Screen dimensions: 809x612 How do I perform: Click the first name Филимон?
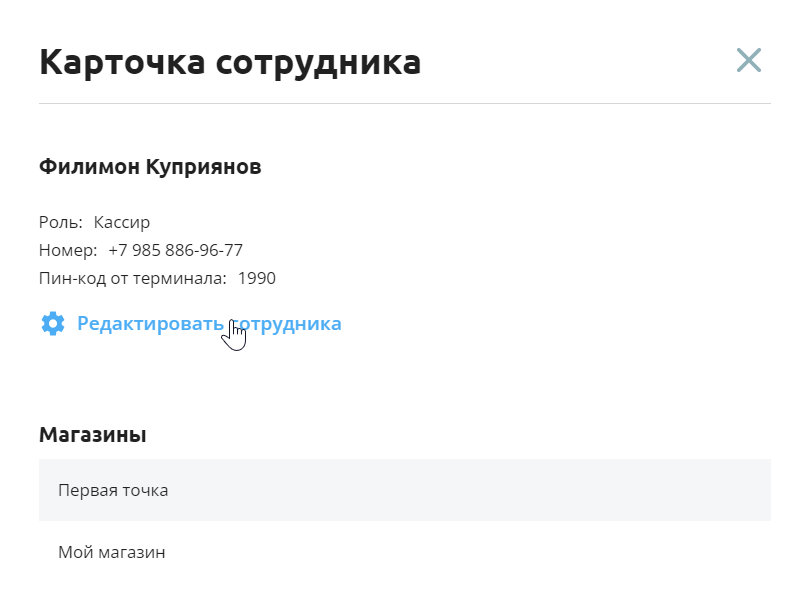coord(89,167)
